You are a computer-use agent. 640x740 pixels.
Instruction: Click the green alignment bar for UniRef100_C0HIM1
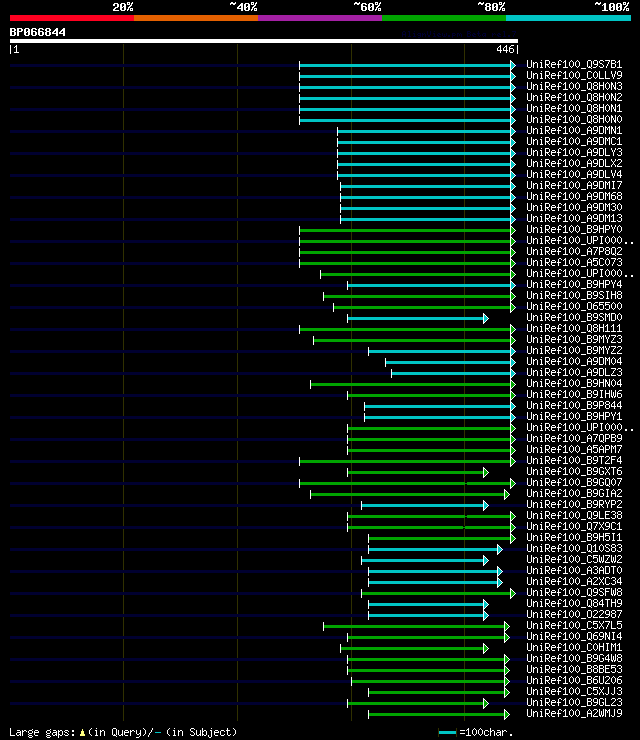point(414,649)
